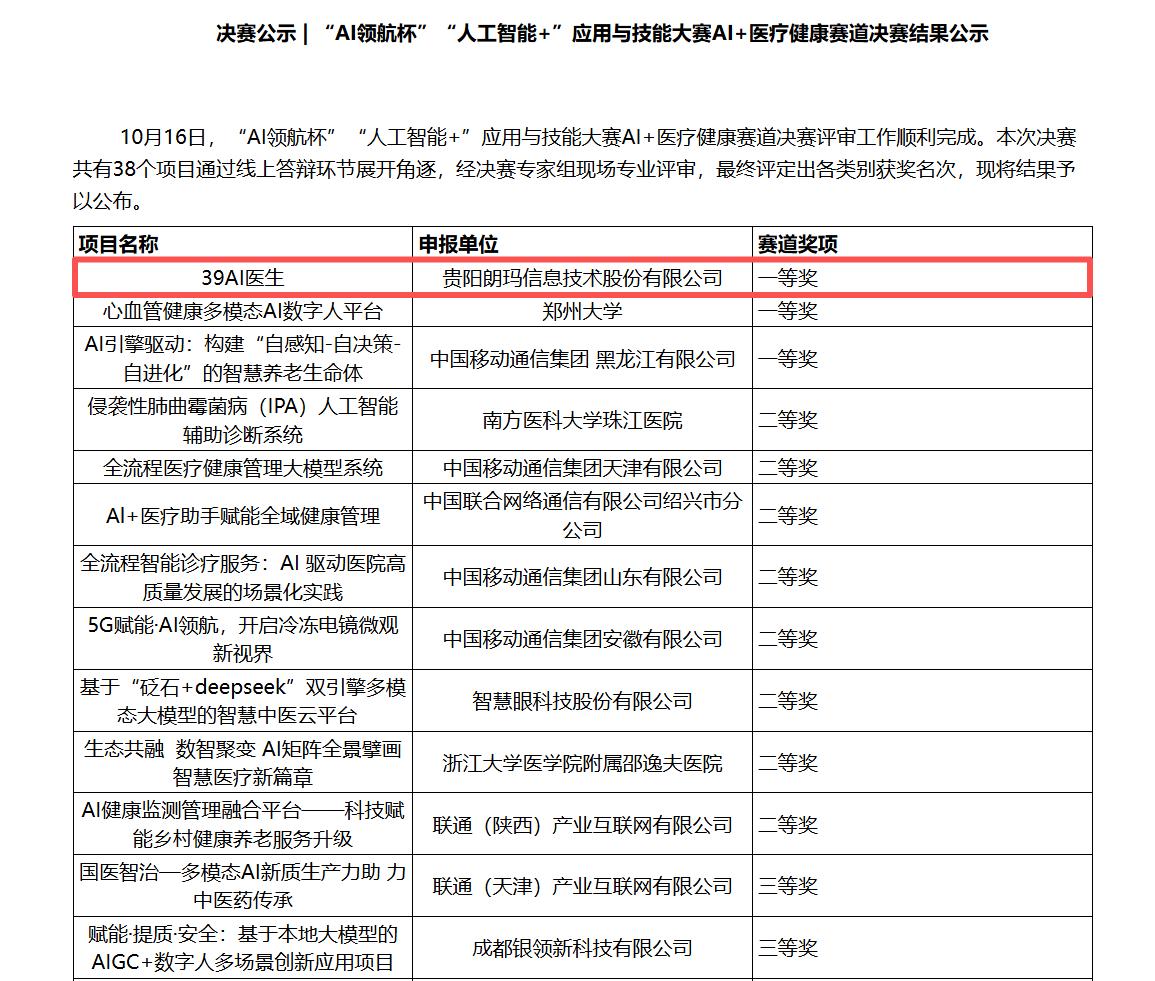Image resolution: width=1155 pixels, height=981 pixels.
Task: Select the 心血管健康多模态AI数字人平台 project cell
Action: (x=243, y=311)
